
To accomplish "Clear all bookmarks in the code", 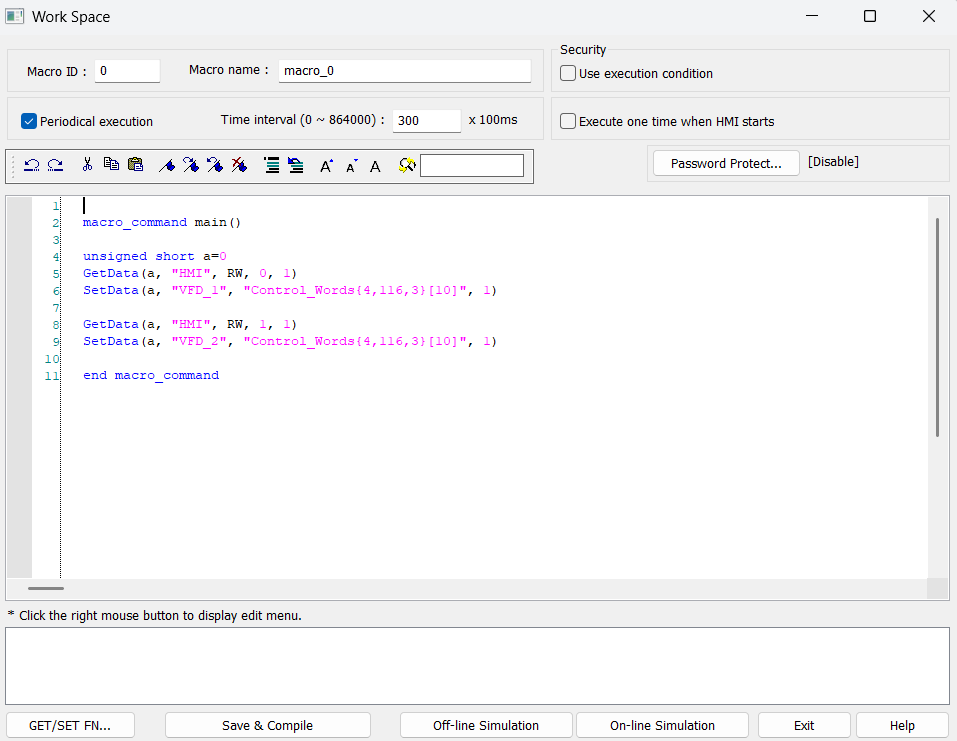I will [238, 165].
